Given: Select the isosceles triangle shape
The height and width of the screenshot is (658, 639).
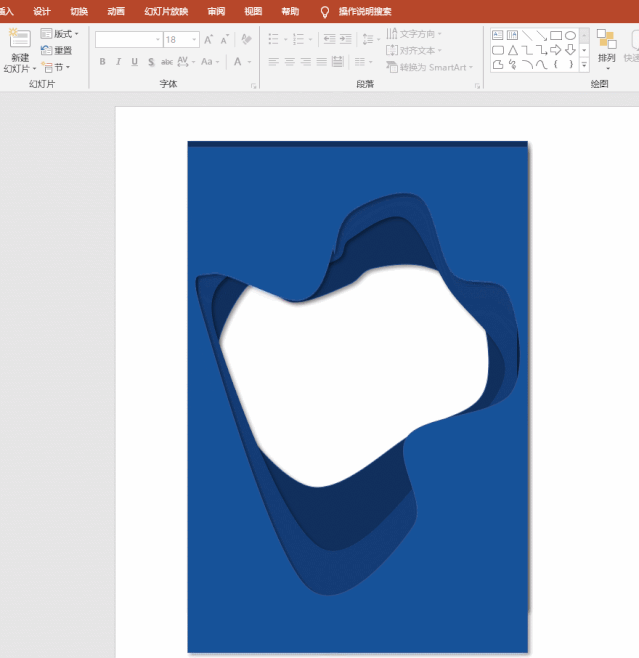Looking at the screenshot, I should point(512,50).
